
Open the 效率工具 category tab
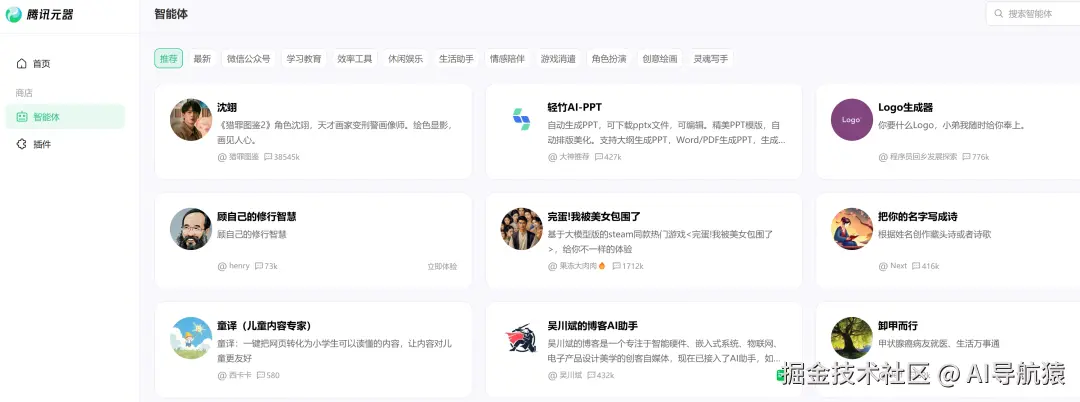[355, 59]
